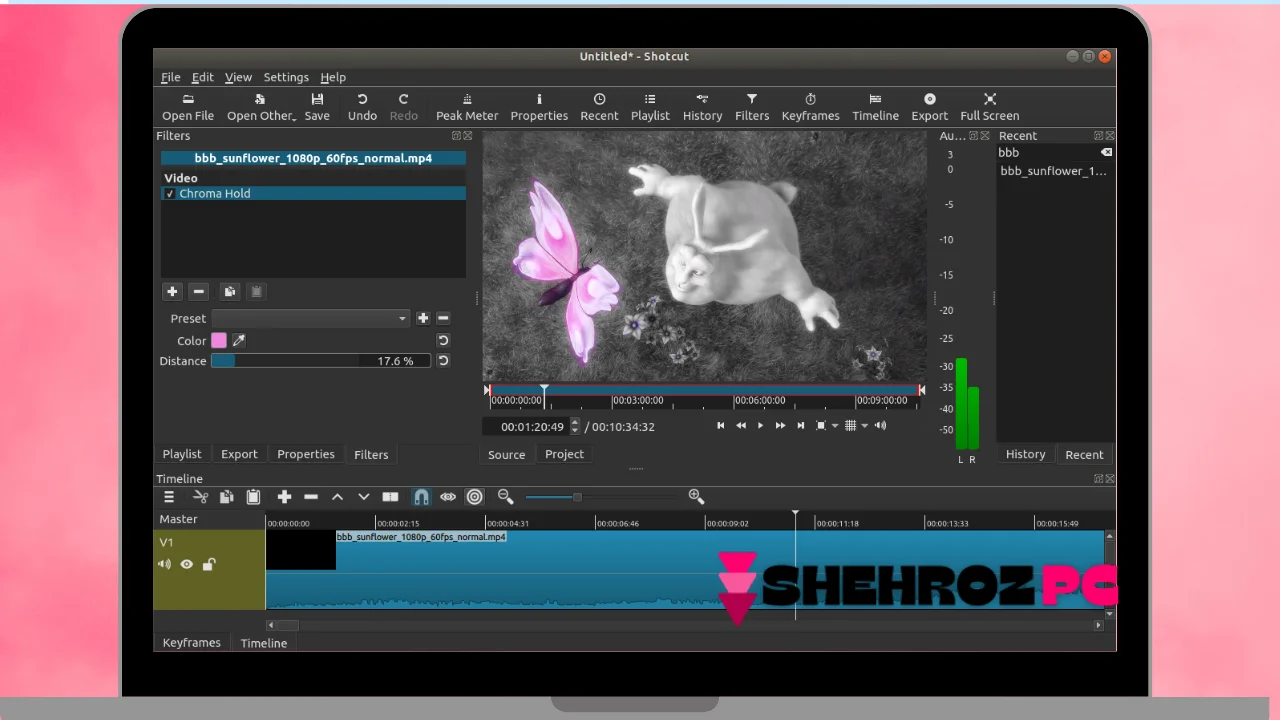Expand the player zoom dropdown arrow
The image size is (1280, 720).
pyautogui.click(x=834, y=426)
